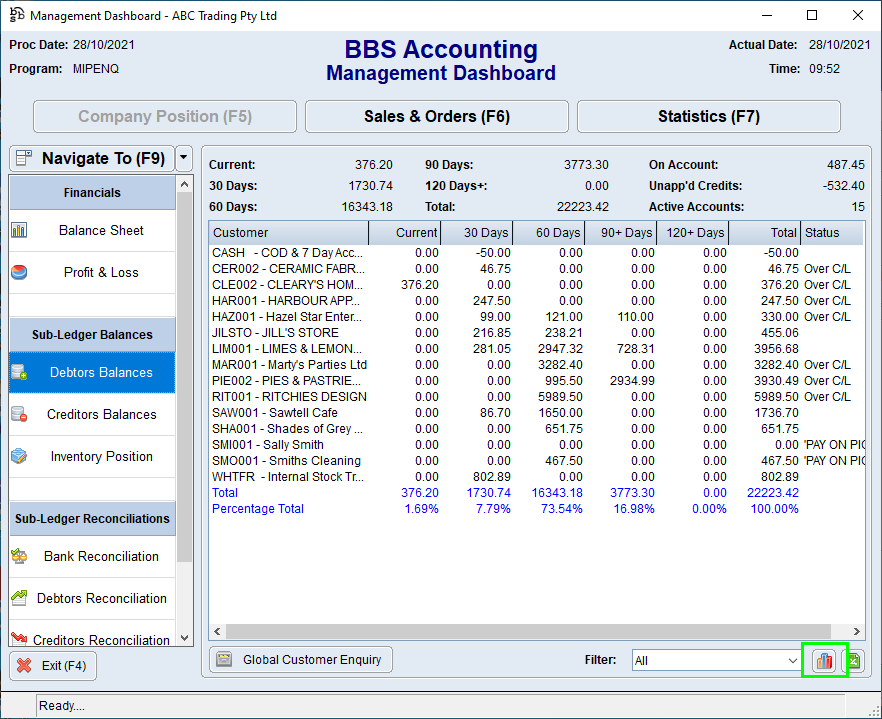The height and width of the screenshot is (719, 882).
Task: Open the Filter combo box
Action: point(716,660)
